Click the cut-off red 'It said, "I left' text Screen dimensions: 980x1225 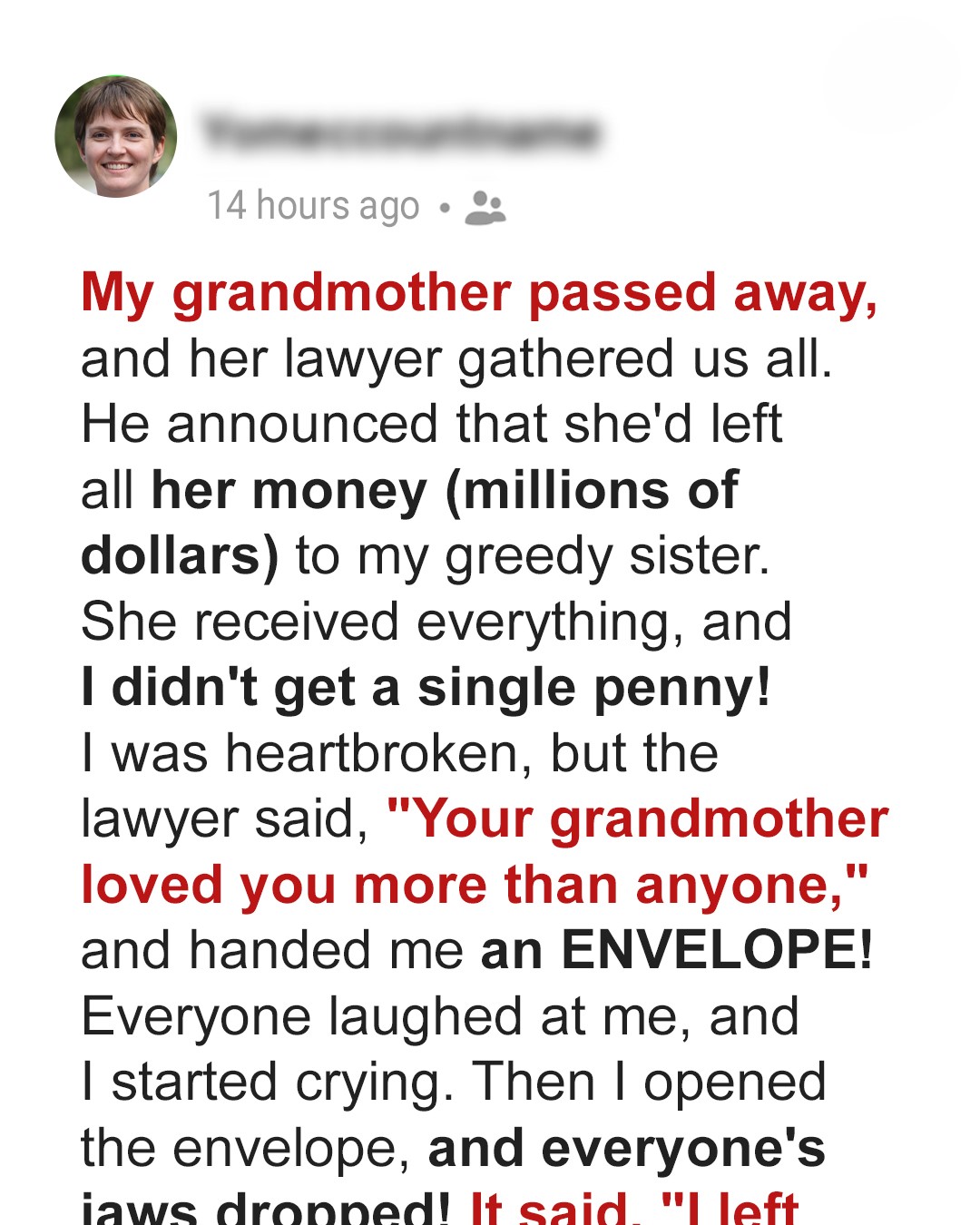[x=634, y=1208]
